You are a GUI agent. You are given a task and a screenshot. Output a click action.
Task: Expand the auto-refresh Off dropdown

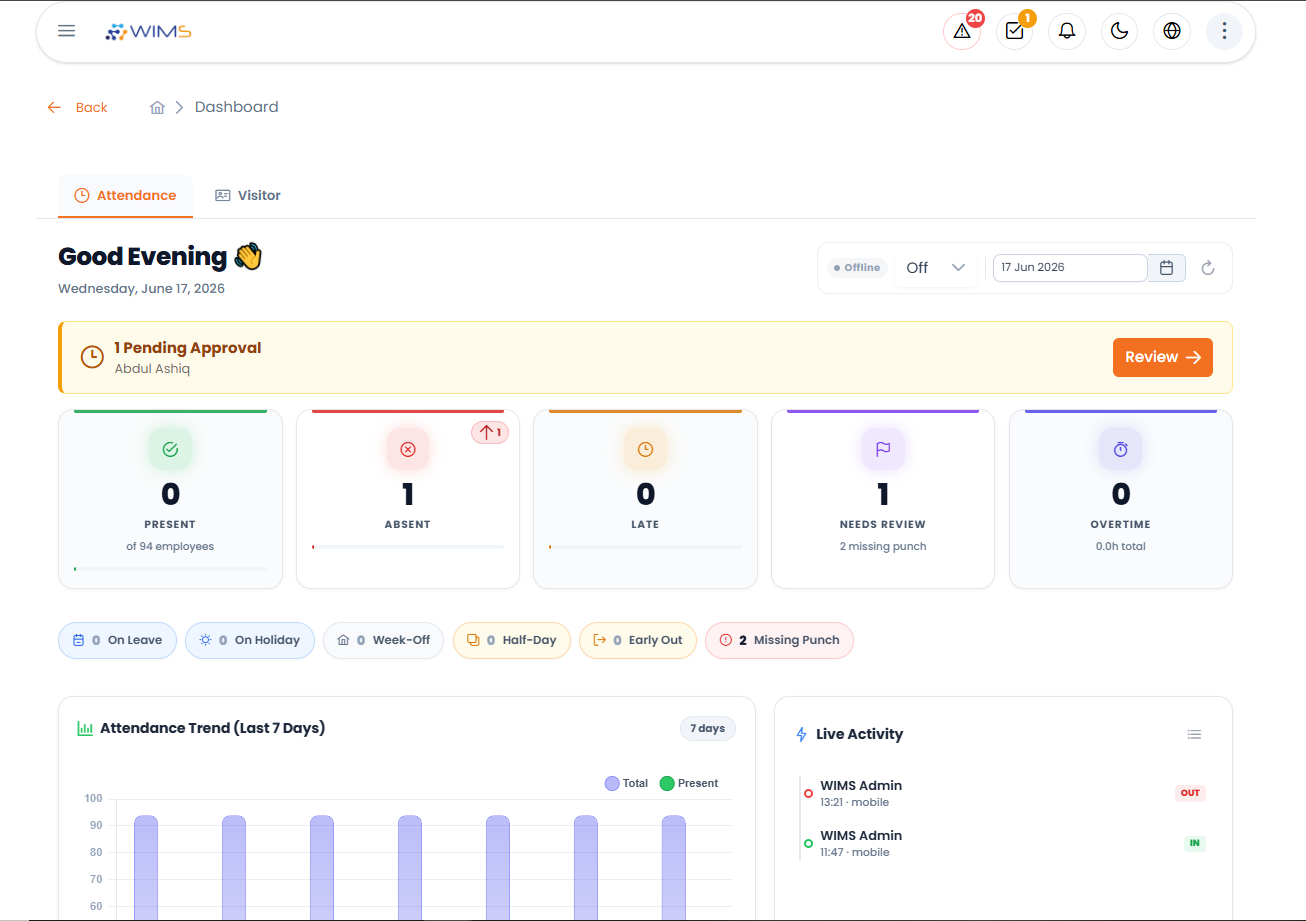coord(935,268)
